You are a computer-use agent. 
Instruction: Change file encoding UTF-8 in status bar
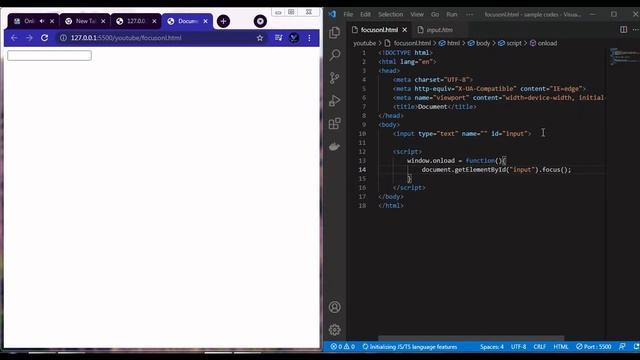point(518,347)
